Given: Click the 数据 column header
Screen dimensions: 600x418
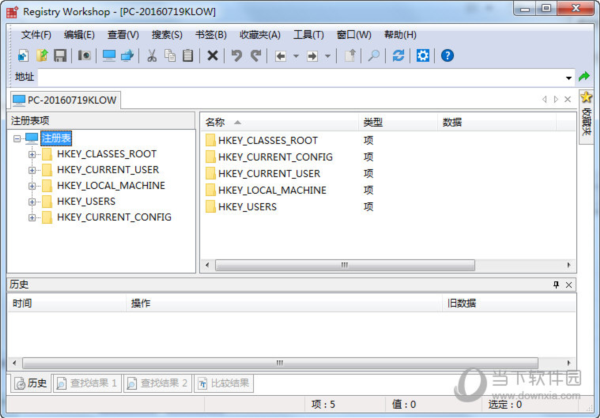Looking at the screenshot, I should tap(497, 122).
